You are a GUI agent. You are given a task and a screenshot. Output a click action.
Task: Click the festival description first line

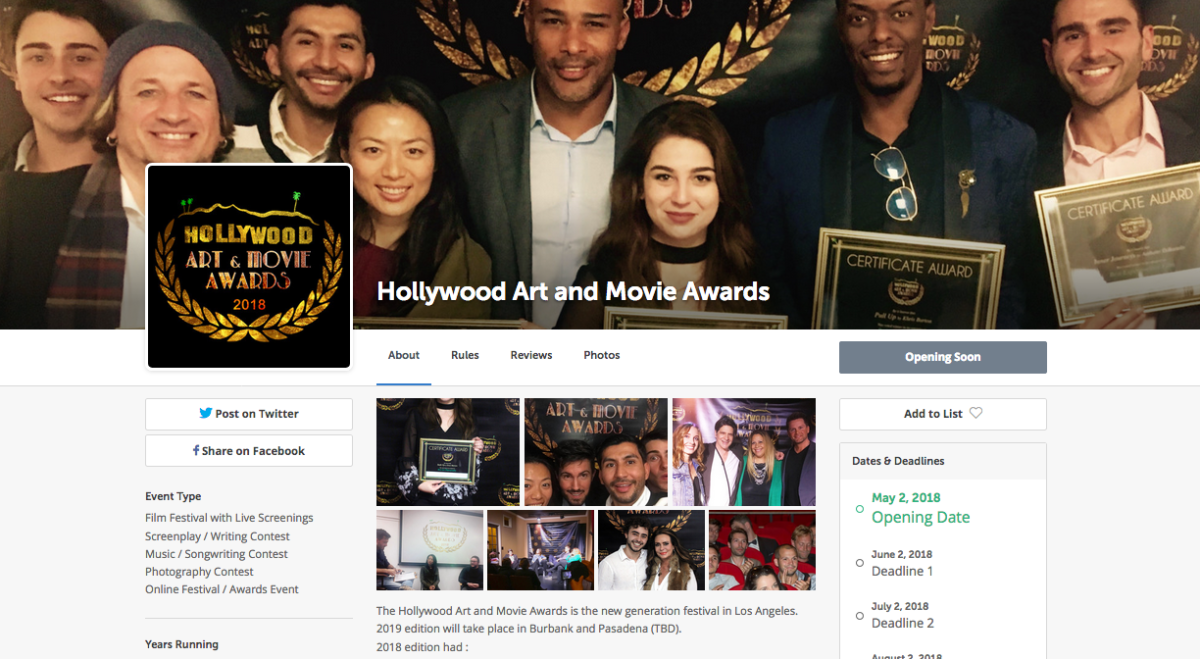(x=587, y=611)
